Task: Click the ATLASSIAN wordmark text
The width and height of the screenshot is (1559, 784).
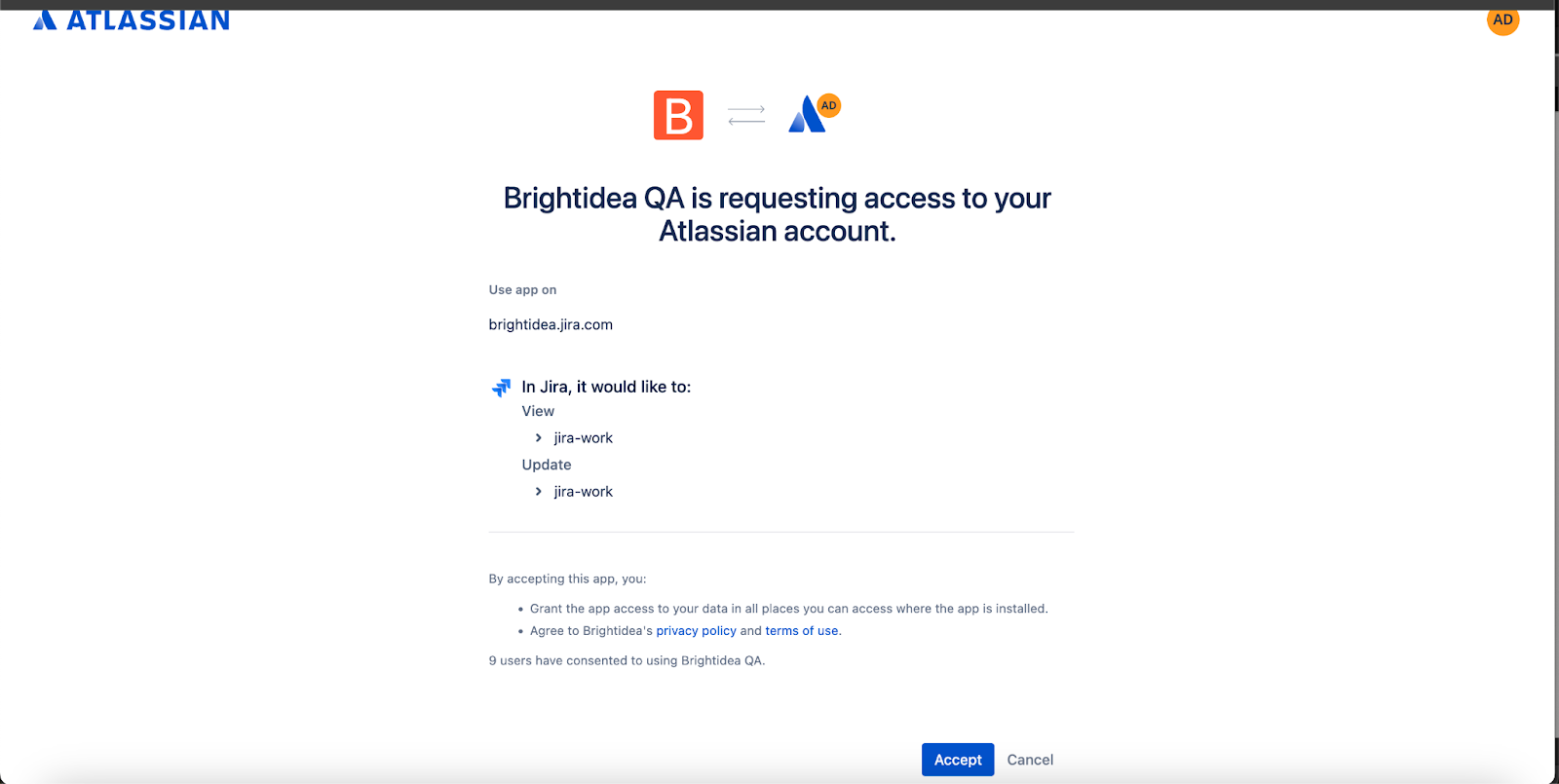Action: pyautogui.click(x=148, y=19)
